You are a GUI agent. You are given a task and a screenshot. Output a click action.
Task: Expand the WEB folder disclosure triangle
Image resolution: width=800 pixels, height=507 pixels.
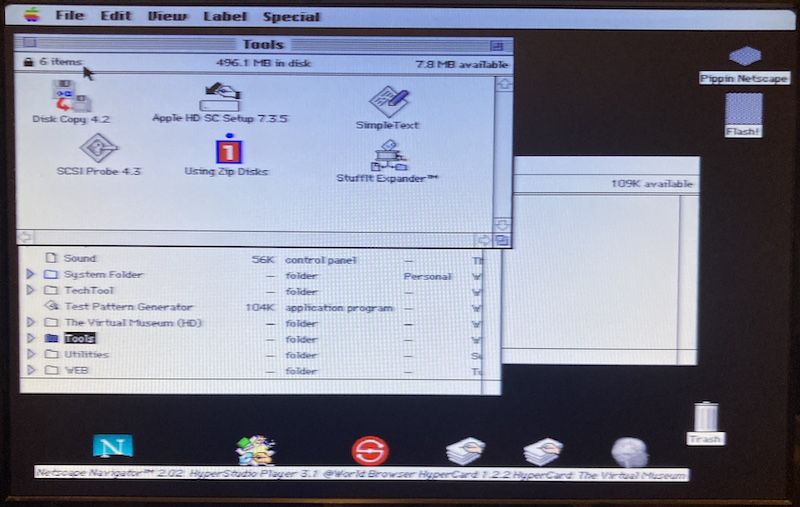click(x=31, y=370)
